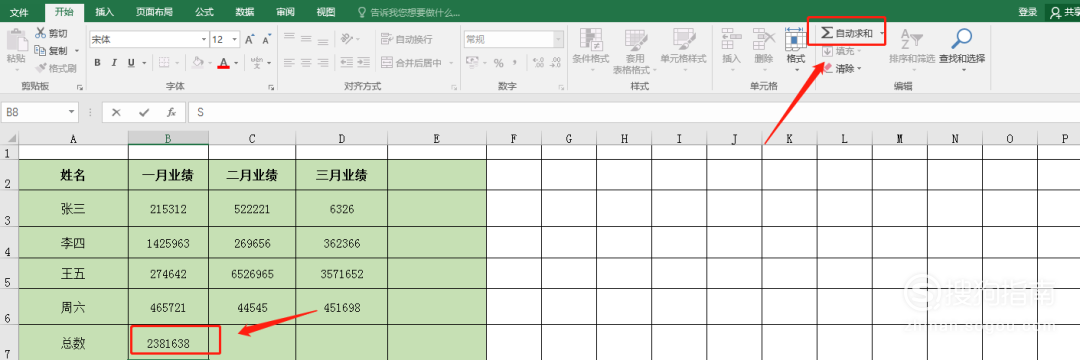Image resolution: width=1080 pixels, height=360 pixels.
Task: Open the number format dropdown (常规)
Action: tap(558, 39)
